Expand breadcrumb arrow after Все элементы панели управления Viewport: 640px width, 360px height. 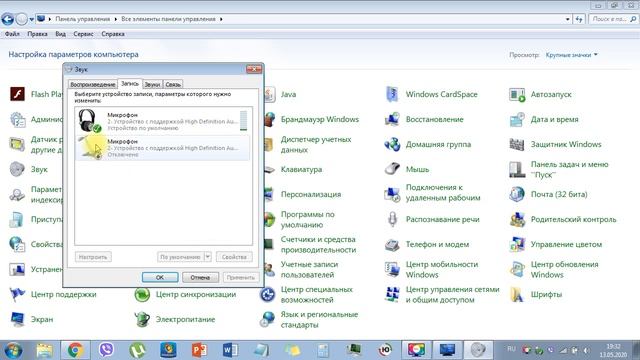tap(221, 19)
